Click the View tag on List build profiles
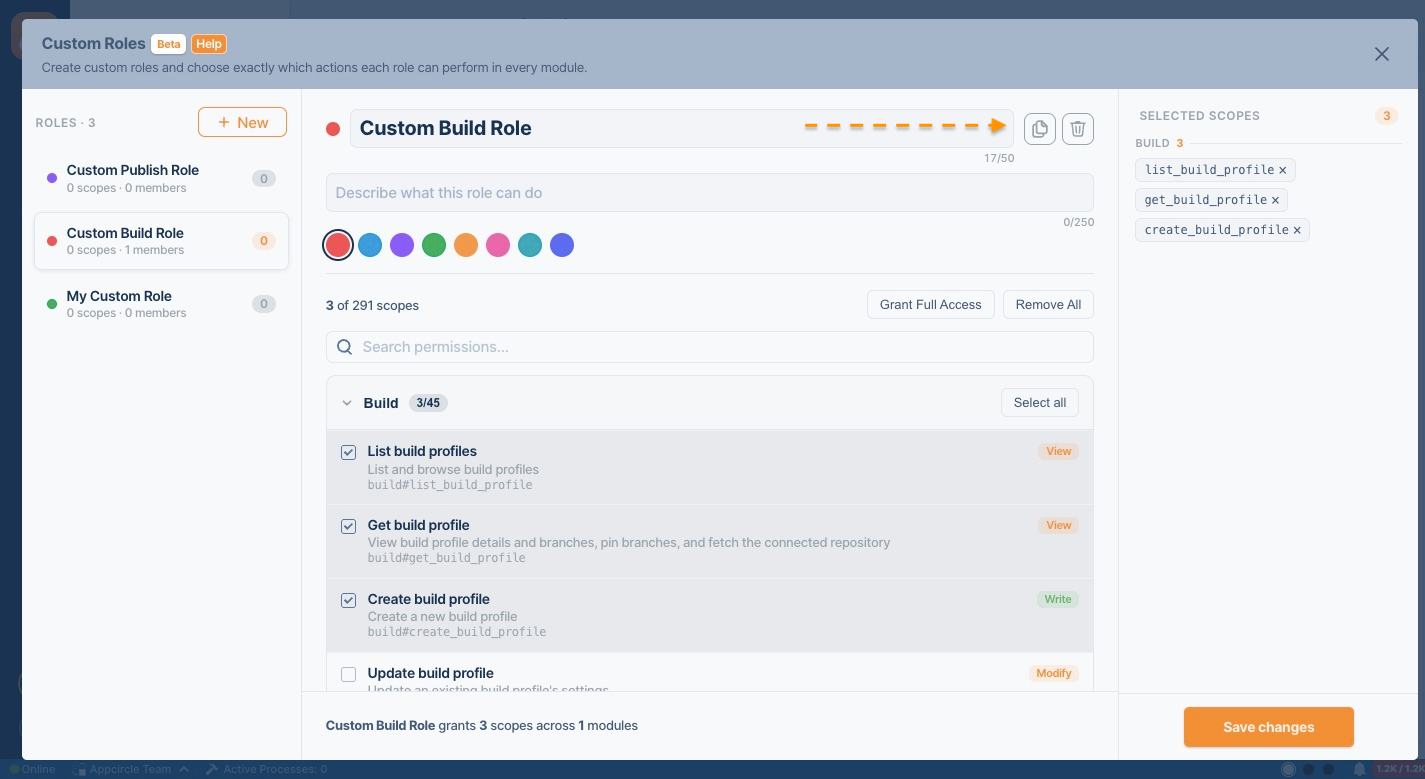Screen dimensions: 1425x779 click(x=1059, y=452)
